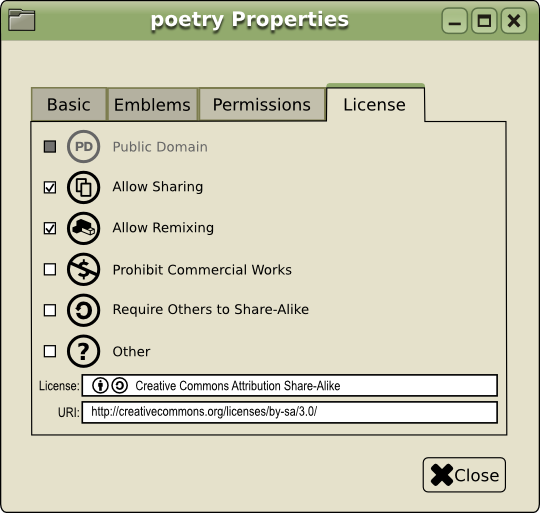Click the attribution person icon in License field
This screenshot has width=540, height=513.
pyautogui.click(x=100, y=386)
